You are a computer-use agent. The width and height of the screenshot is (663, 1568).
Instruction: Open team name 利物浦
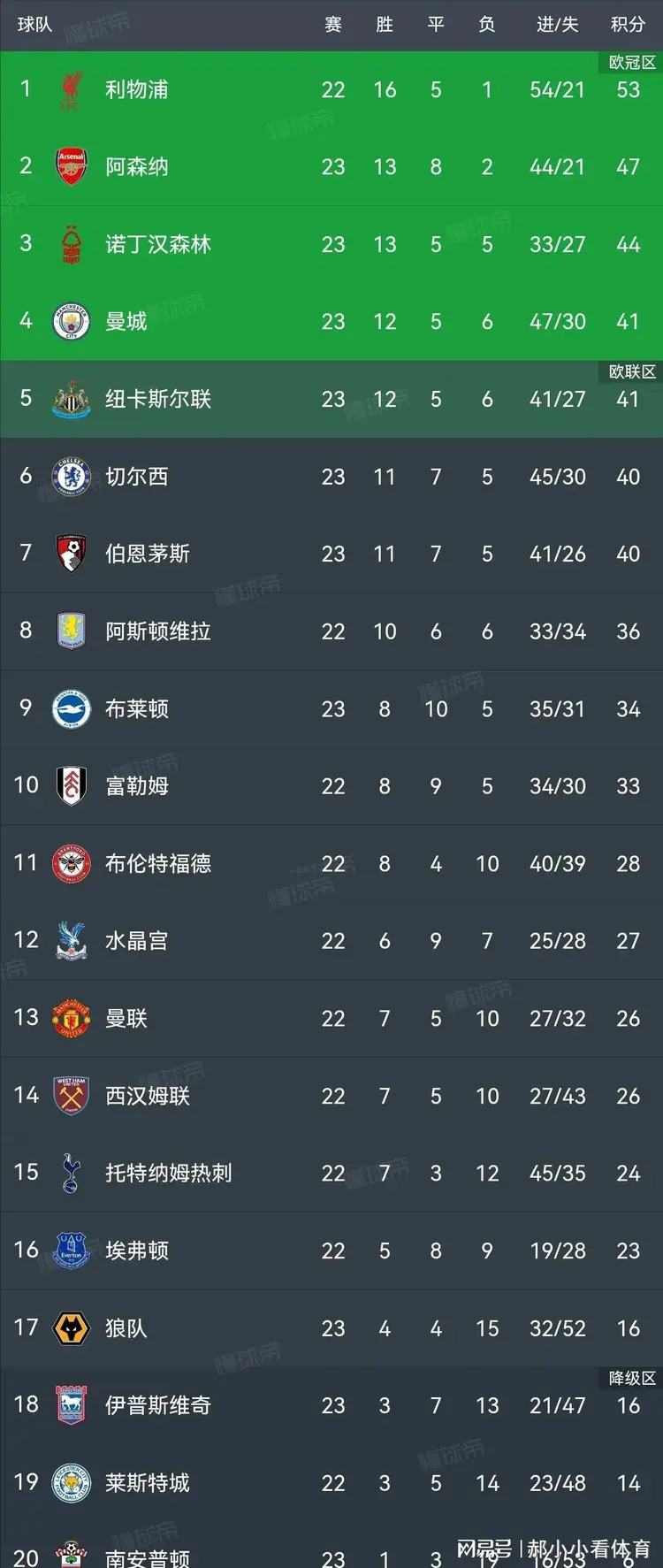(x=136, y=90)
